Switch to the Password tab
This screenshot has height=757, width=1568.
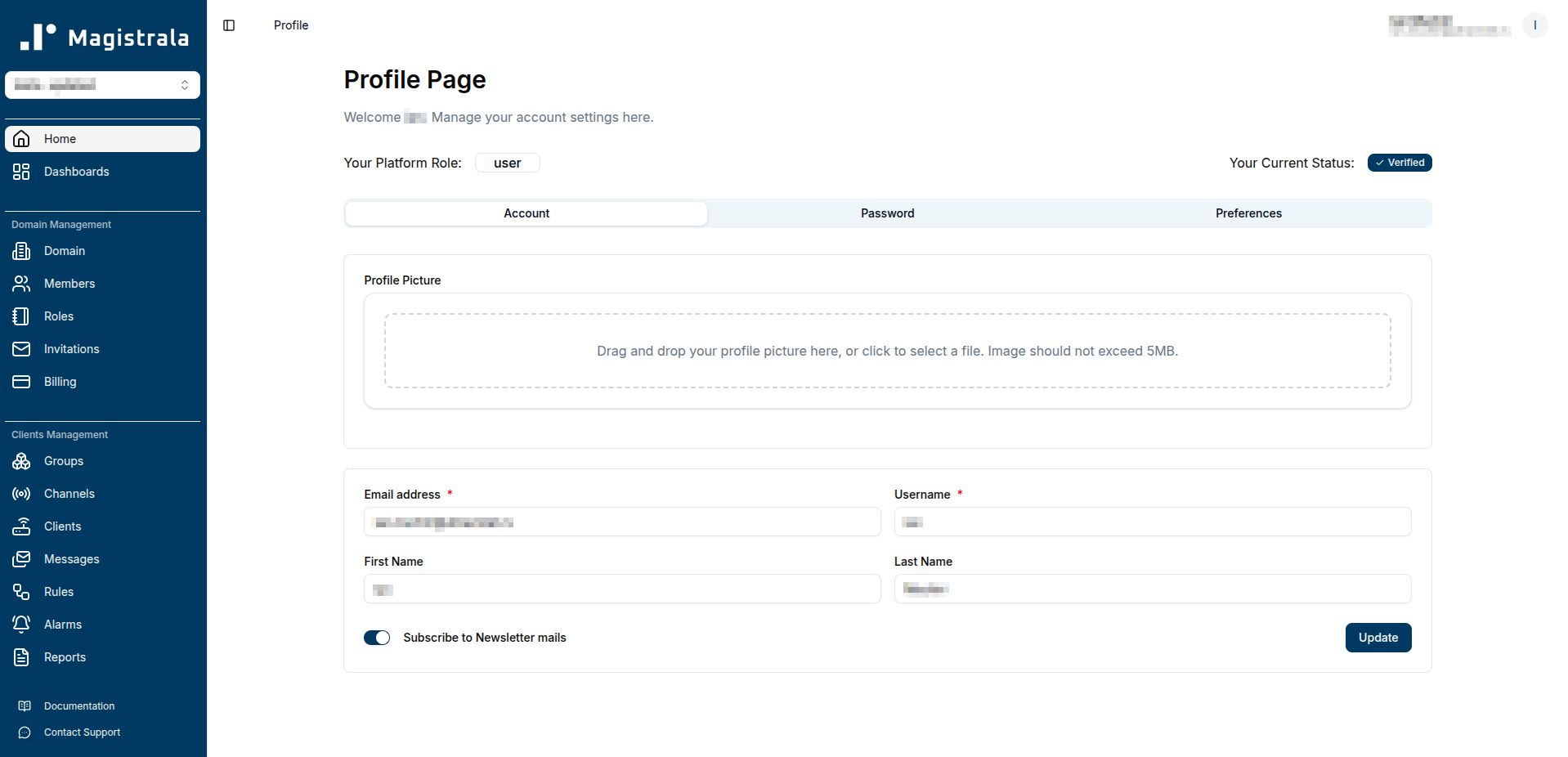pos(887,213)
